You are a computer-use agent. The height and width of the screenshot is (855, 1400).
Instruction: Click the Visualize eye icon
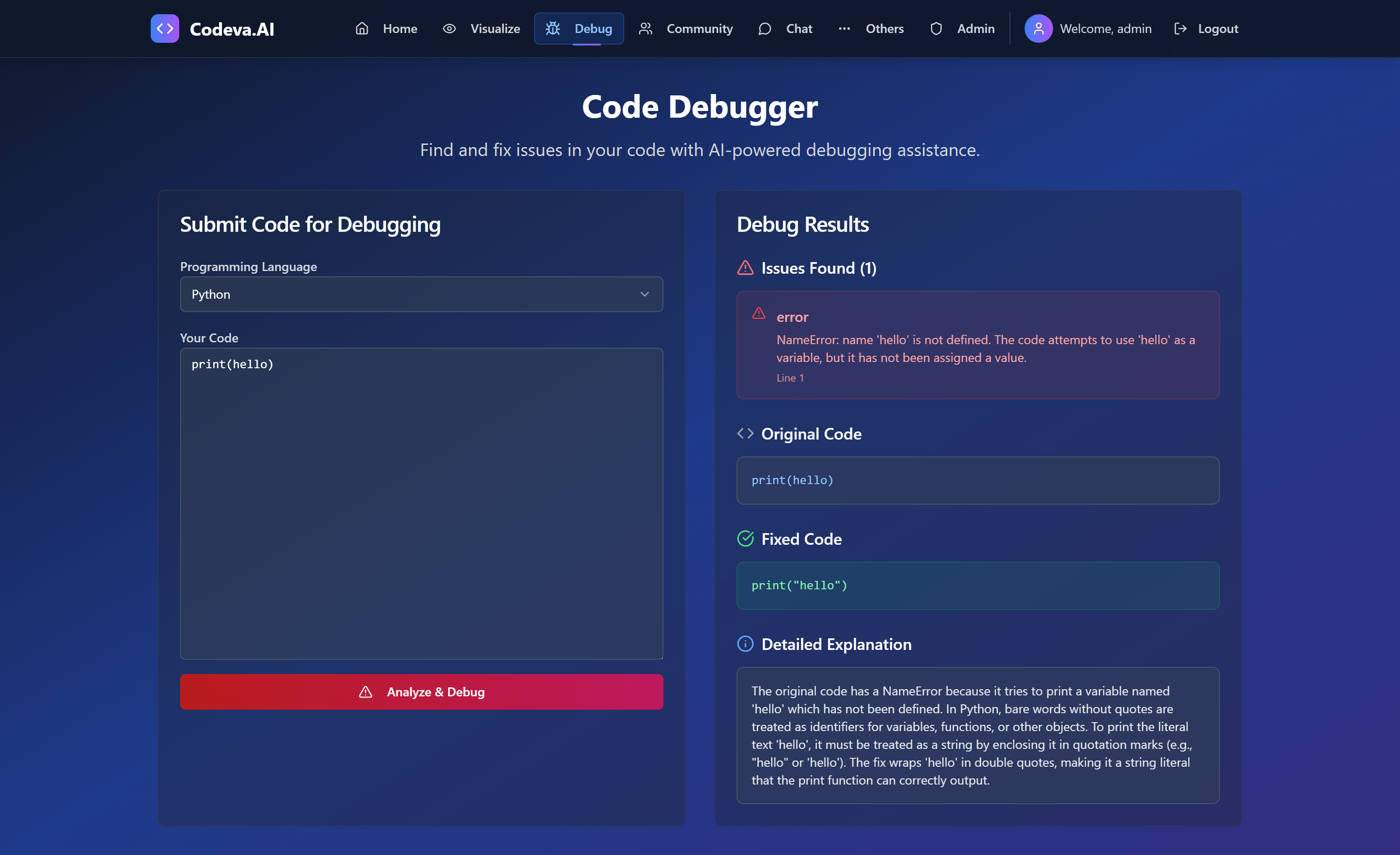[x=449, y=29]
